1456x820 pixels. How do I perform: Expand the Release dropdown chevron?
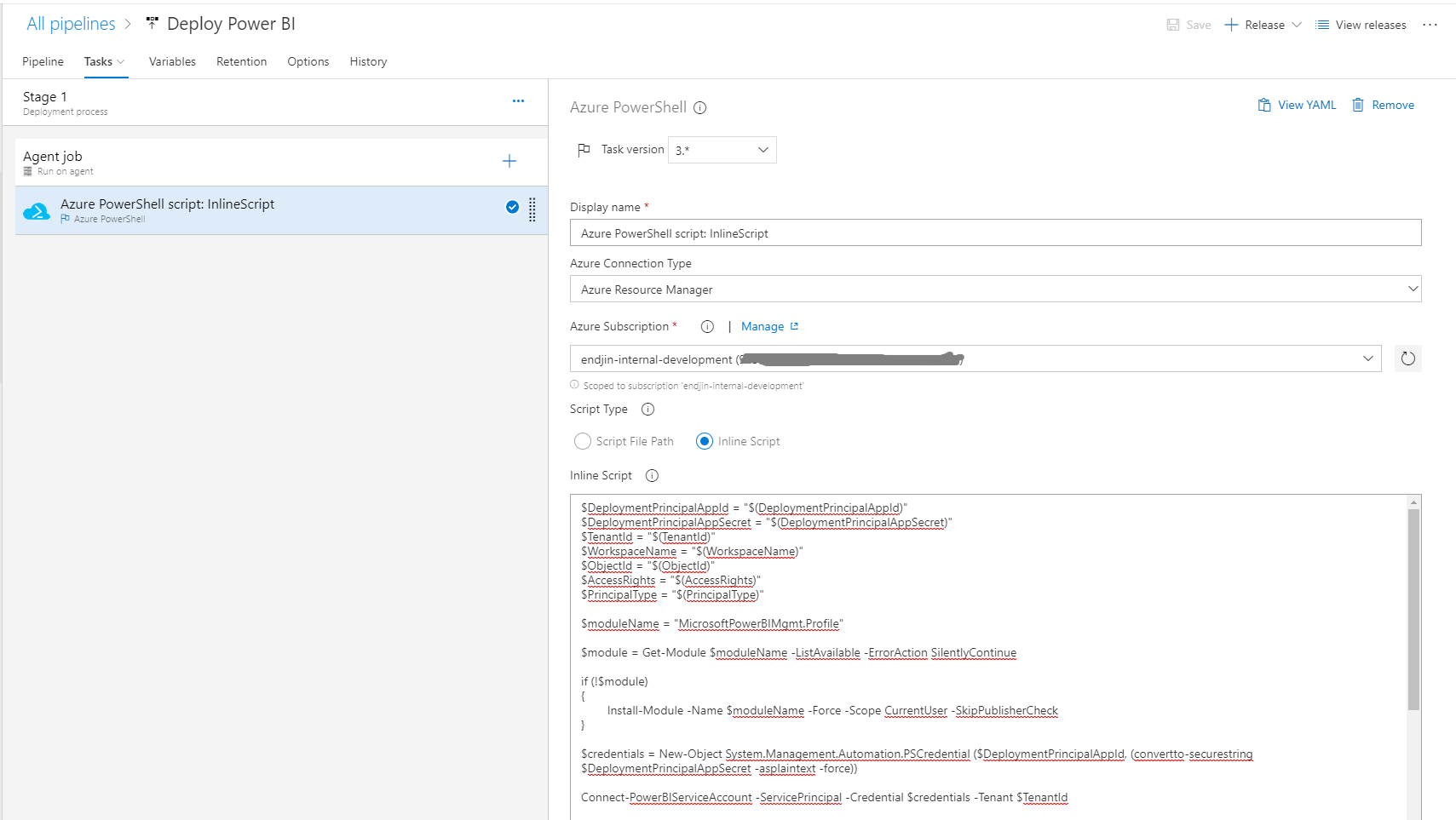(x=1297, y=25)
